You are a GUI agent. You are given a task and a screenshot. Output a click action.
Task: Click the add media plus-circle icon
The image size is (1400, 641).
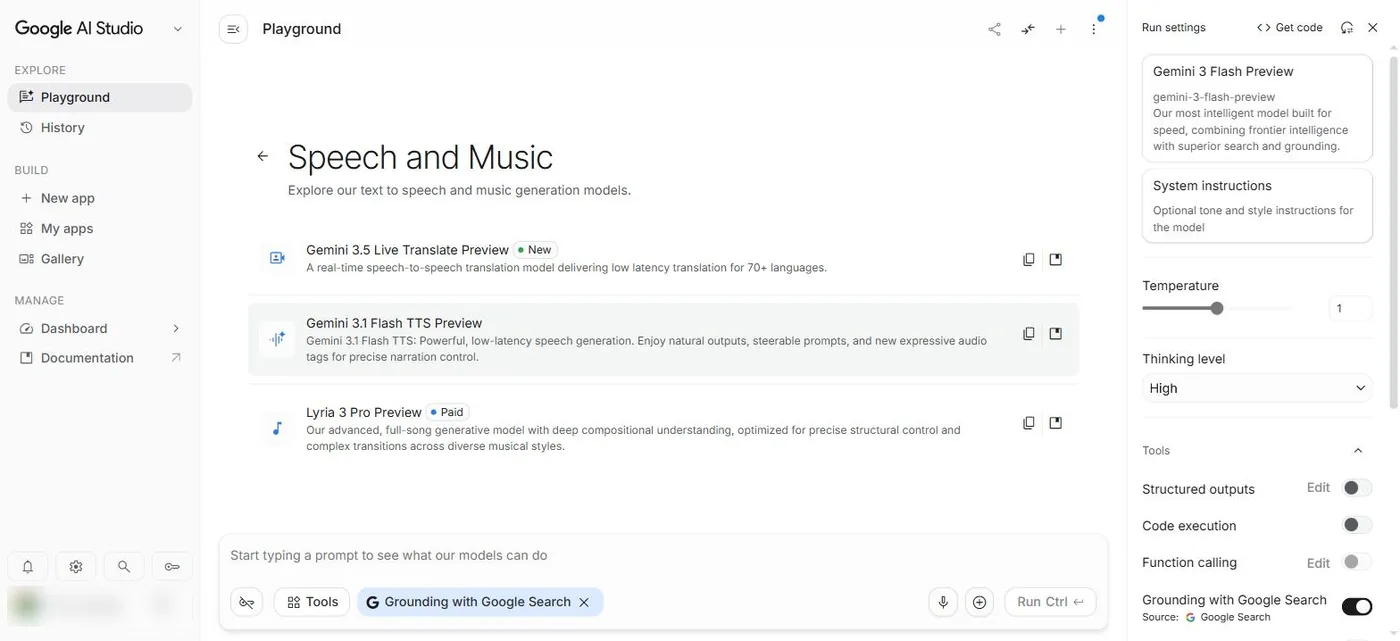pos(980,602)
